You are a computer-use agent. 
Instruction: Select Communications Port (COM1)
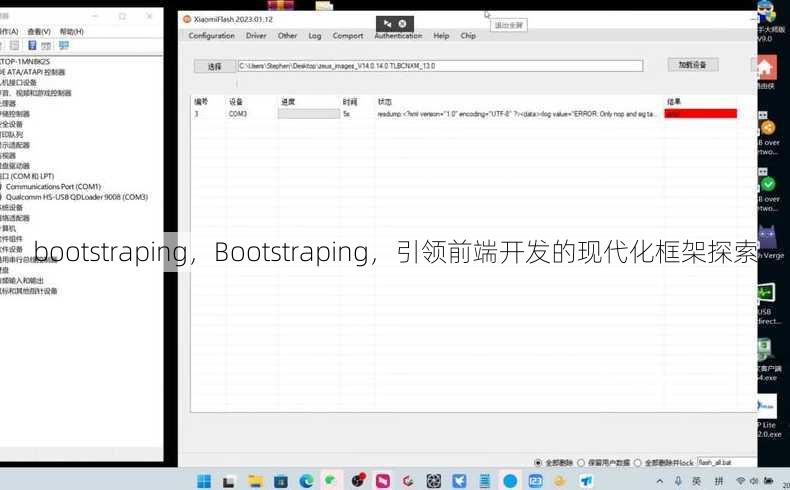[x=53, y=186]
